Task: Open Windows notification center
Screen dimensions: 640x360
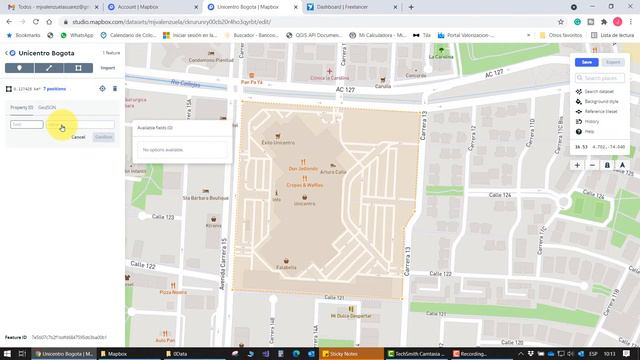Action: pyautogui.click(x=627, y=354)
